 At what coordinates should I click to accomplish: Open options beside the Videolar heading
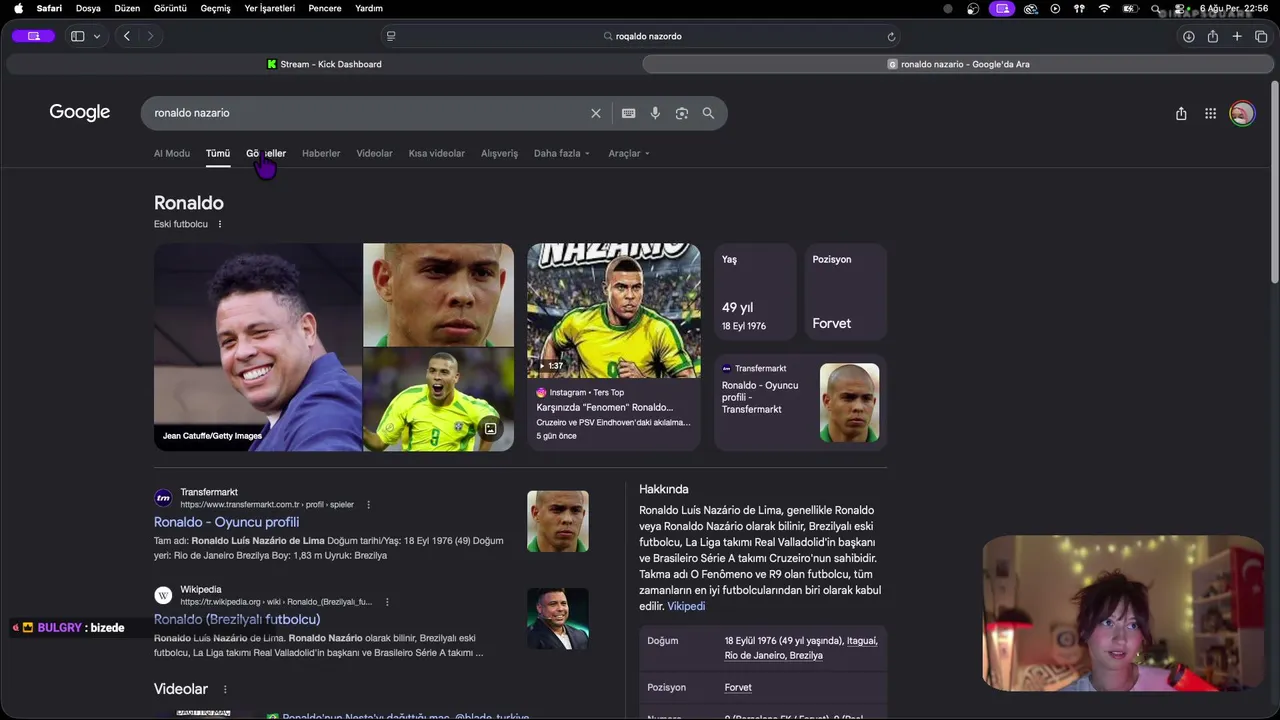point(225,689)
